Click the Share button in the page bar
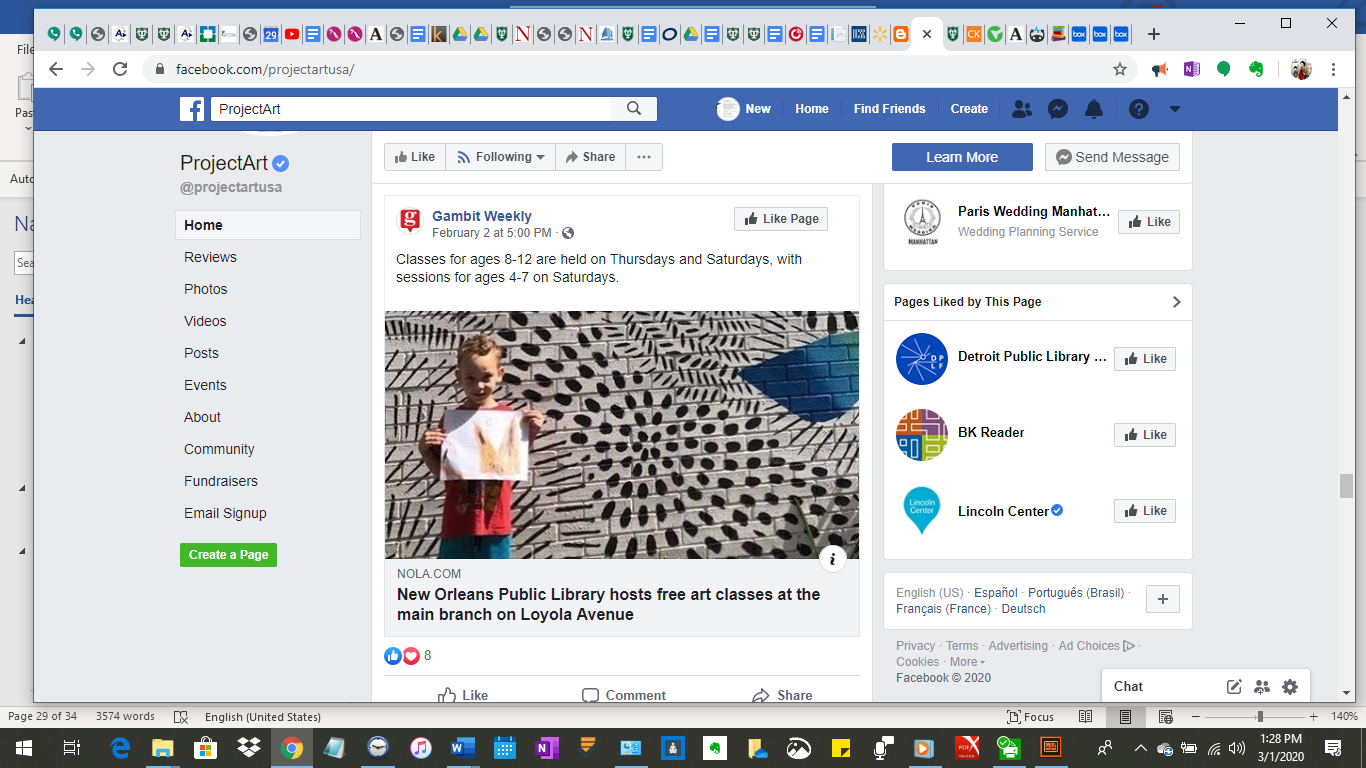This screenshot has width=1366, height=768. [590, 157]
